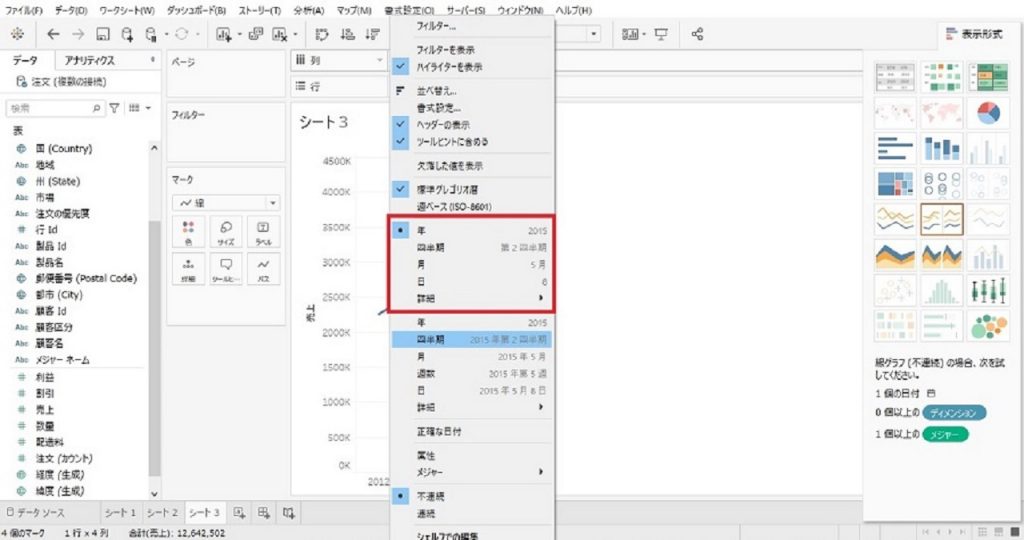Click the new worksheet toolbar icon
This screenshot has height=540, width=1024.
click(x=224, y=34)
